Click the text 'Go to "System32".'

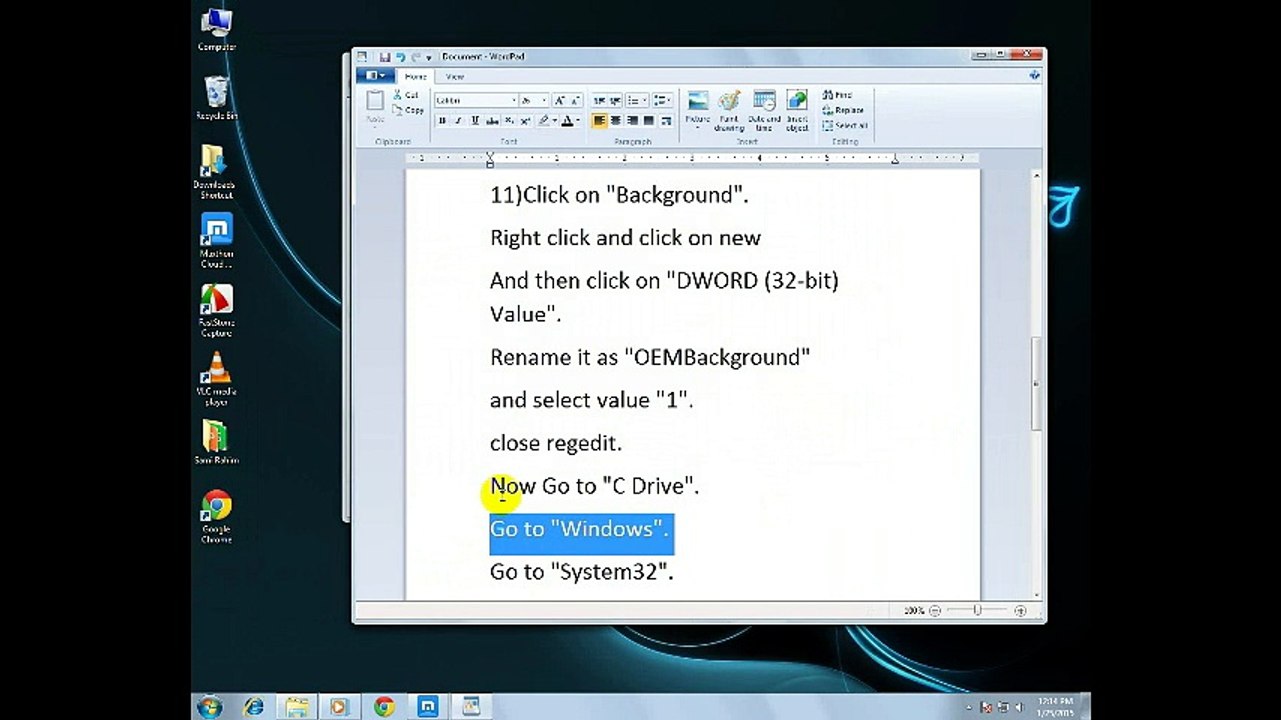point(582,572)
